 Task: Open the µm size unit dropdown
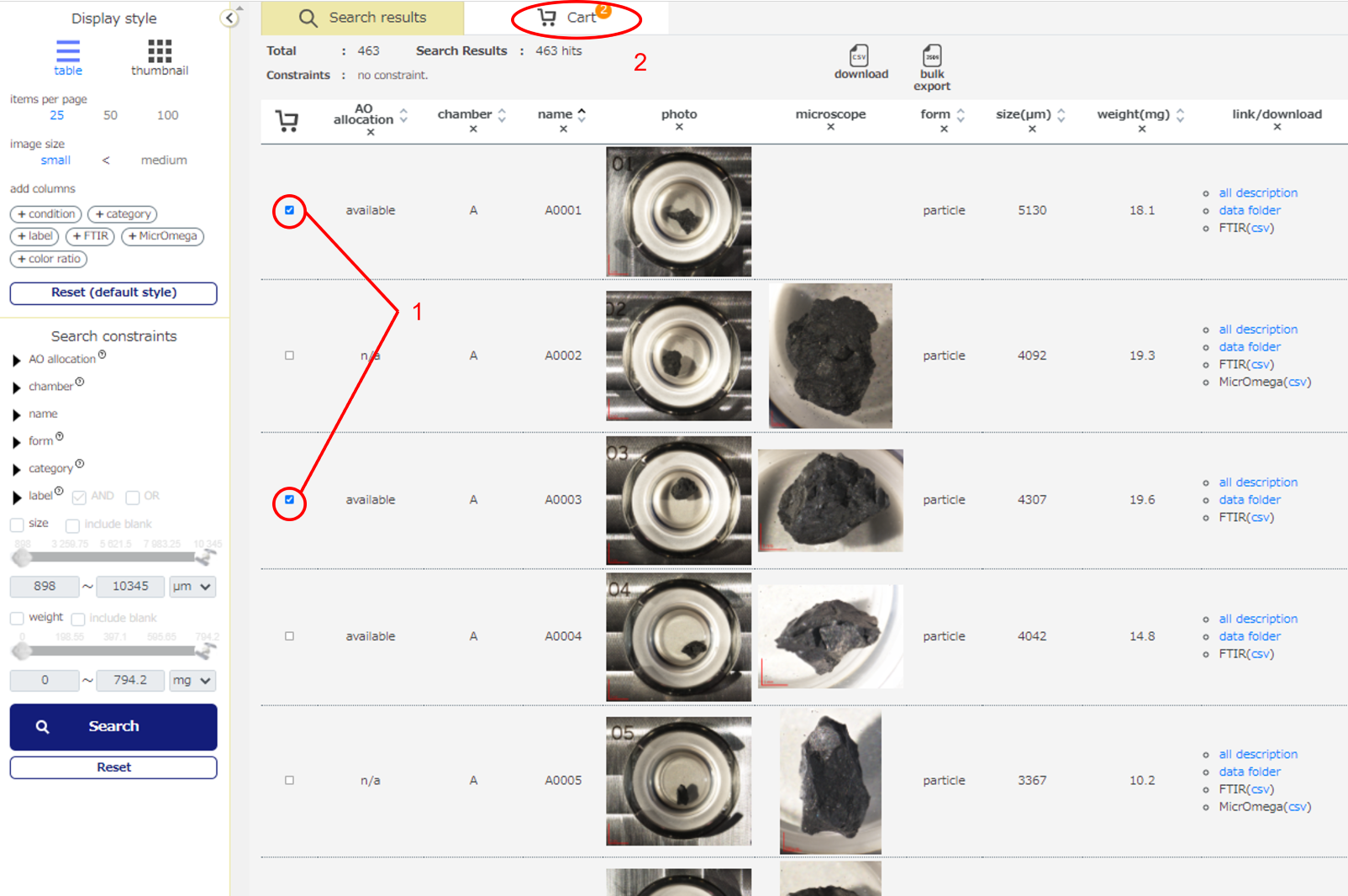click(192, 587)
